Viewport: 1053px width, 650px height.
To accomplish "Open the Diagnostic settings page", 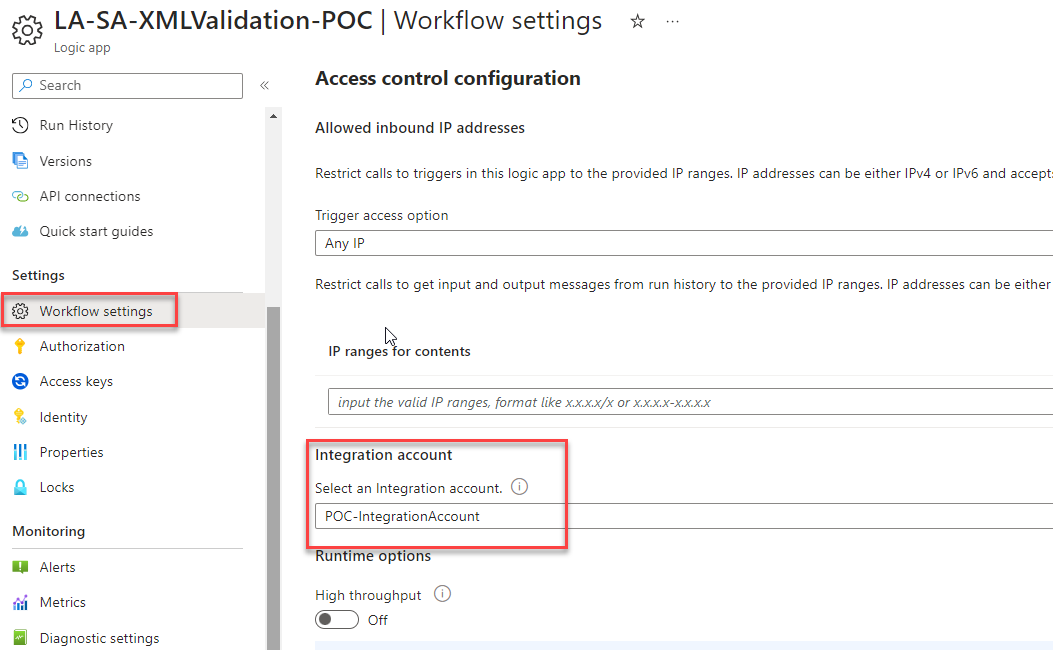I will (x=99, y=638).
